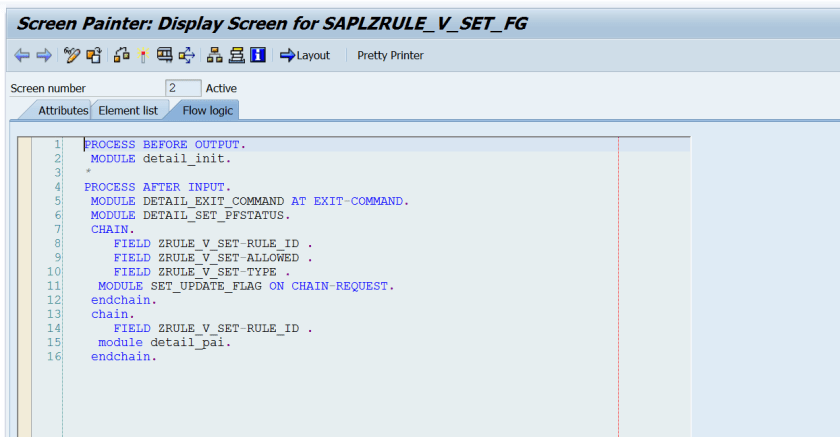Image resolution: width=840 pixels, height=437 pixels.
Task: Click the MODULE detail_init line
Action: tap(161, 159)
